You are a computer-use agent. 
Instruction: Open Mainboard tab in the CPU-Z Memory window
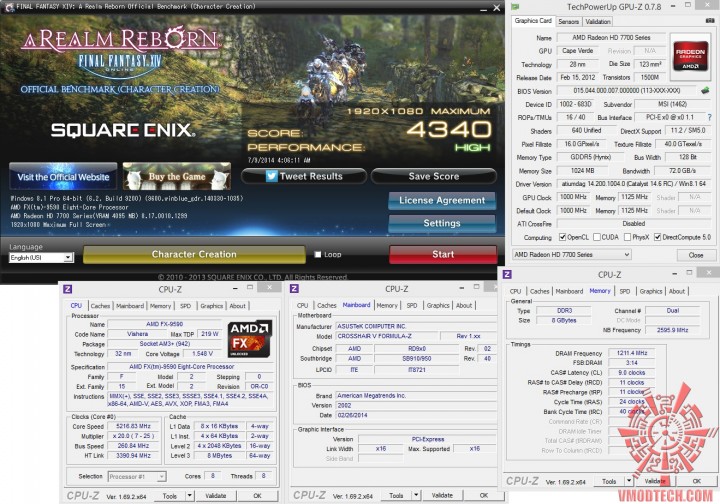pos(569,291)
